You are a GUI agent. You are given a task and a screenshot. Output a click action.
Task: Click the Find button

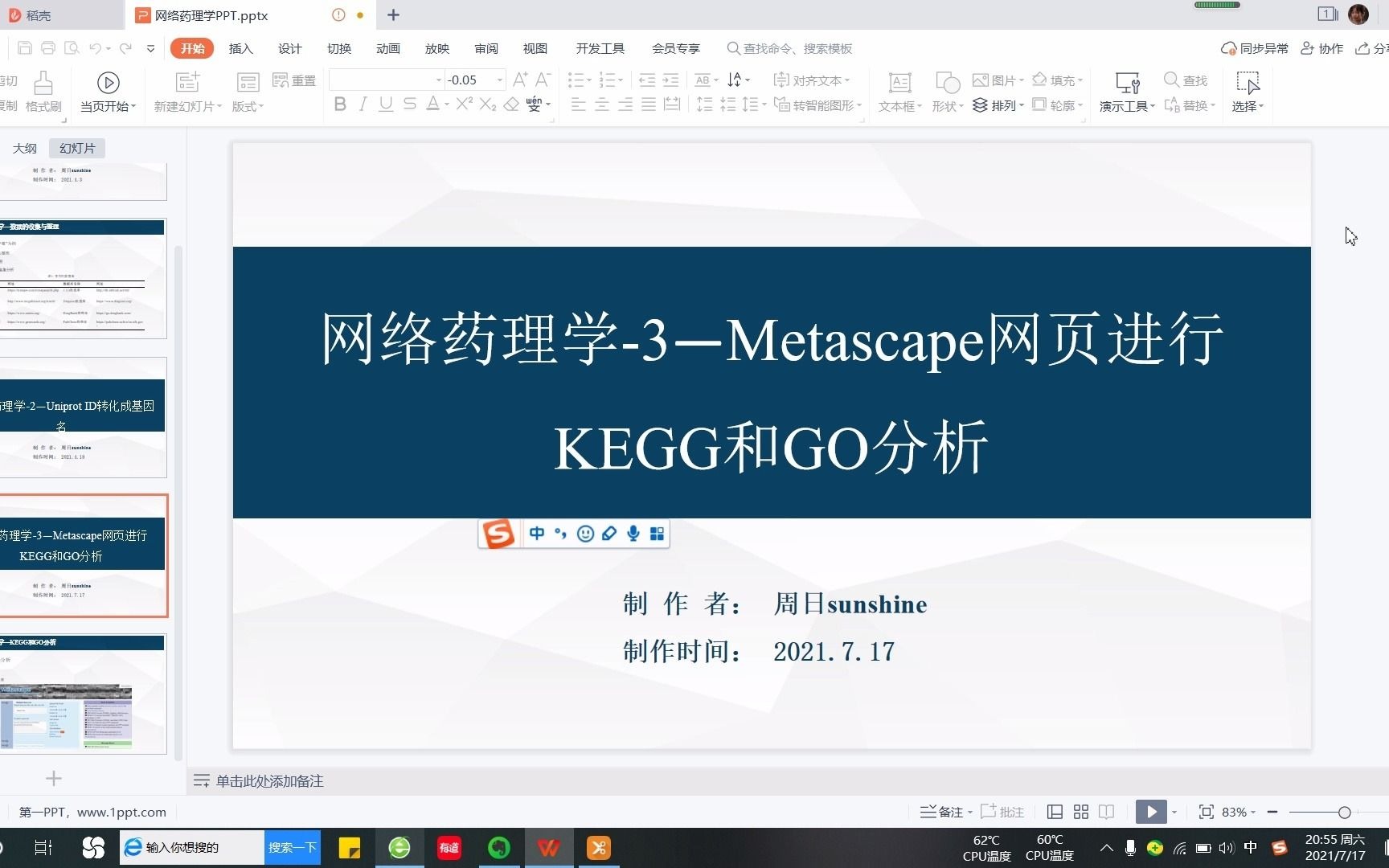click(1186, 80)
